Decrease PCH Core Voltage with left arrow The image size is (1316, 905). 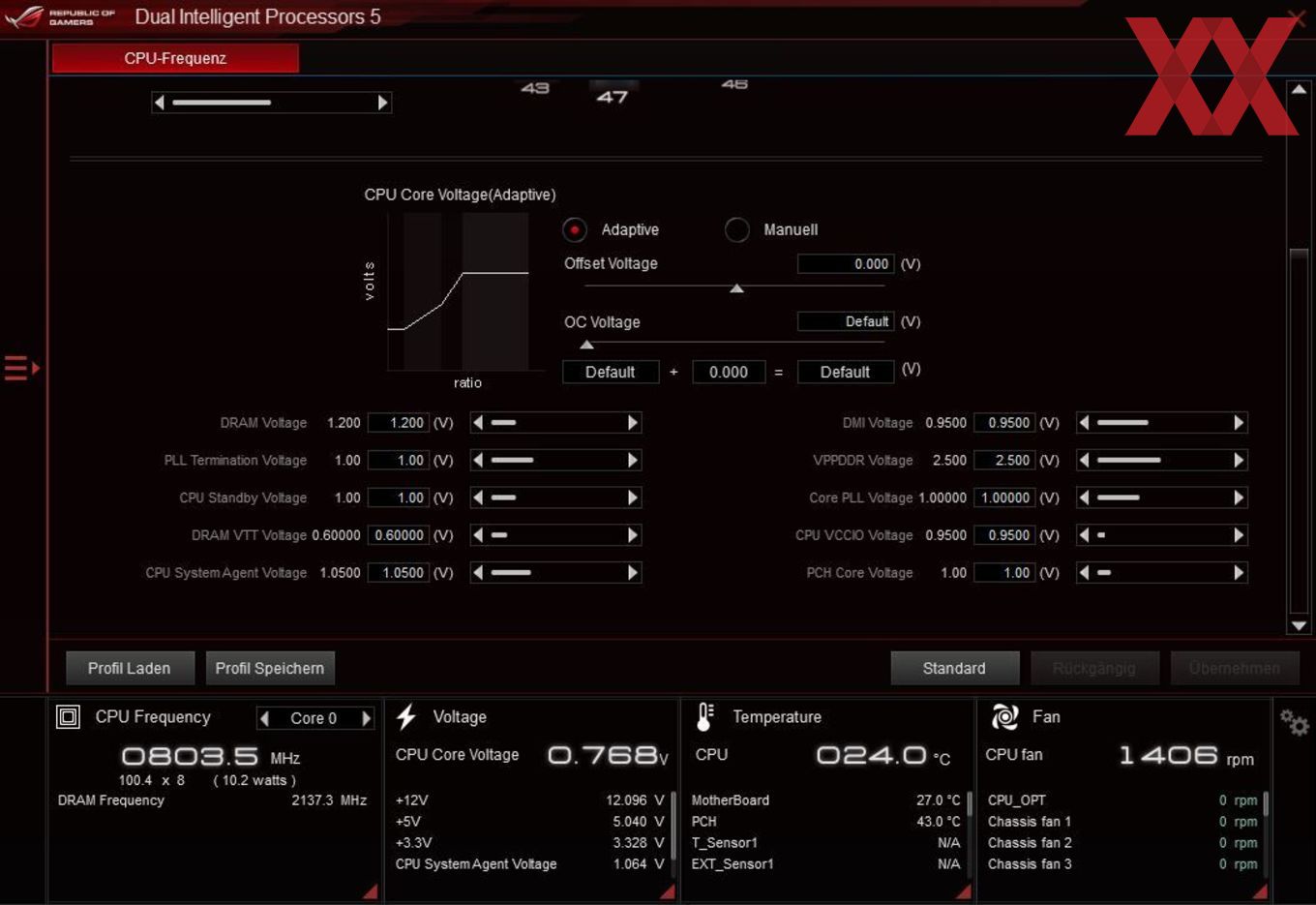coord(1084,573)
